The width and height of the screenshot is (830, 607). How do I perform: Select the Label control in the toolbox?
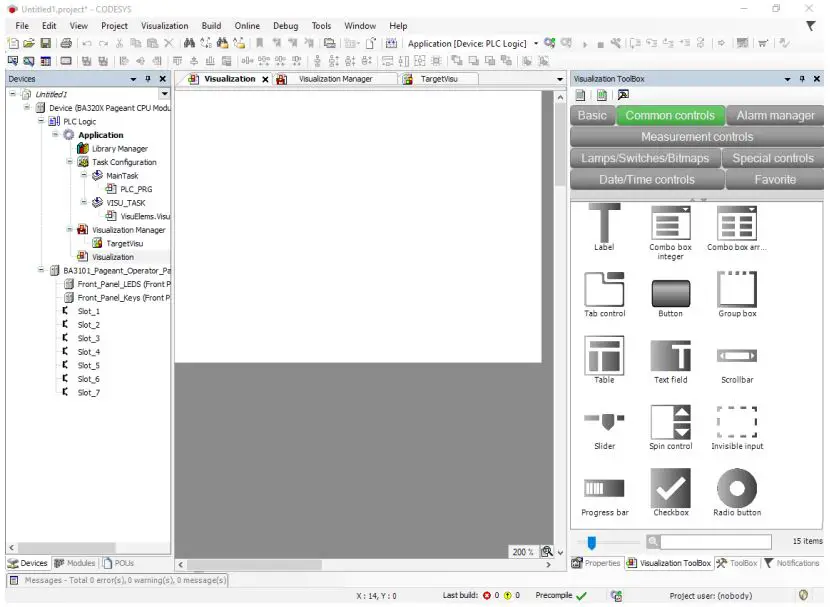[604, 223]
